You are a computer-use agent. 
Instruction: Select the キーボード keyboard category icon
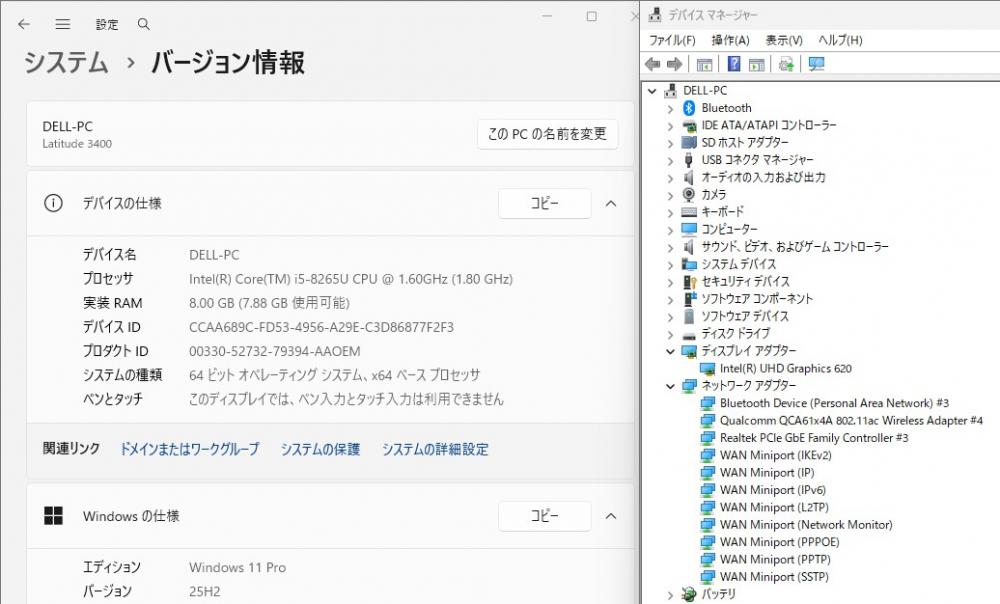pyautogui.click(x=689, y=212)
